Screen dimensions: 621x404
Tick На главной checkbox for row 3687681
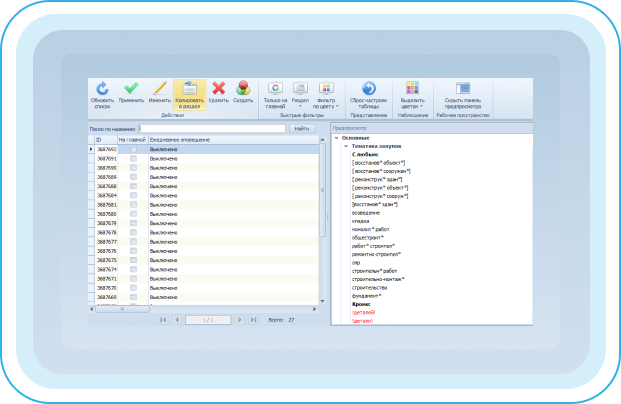tap(133, 205)
